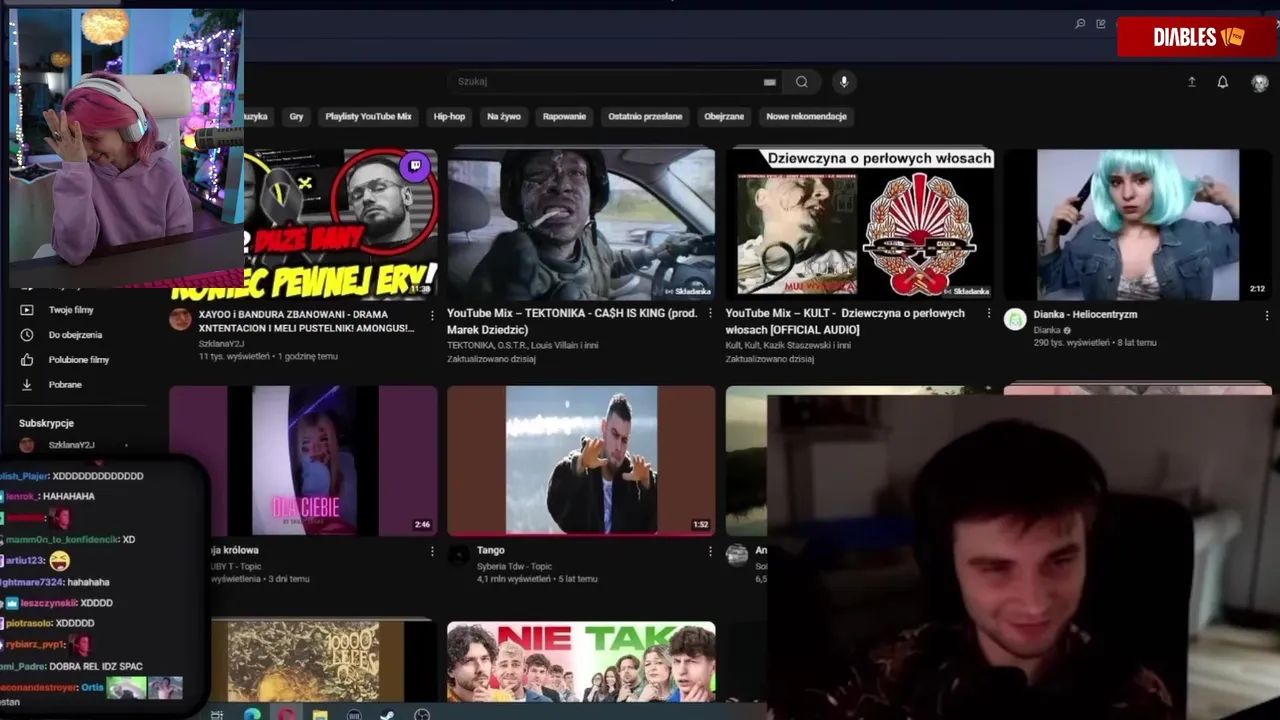This screenshot has width=1280, height=720.
Task: Open YouTube notifications bell
Action: tap(1222, 82)
